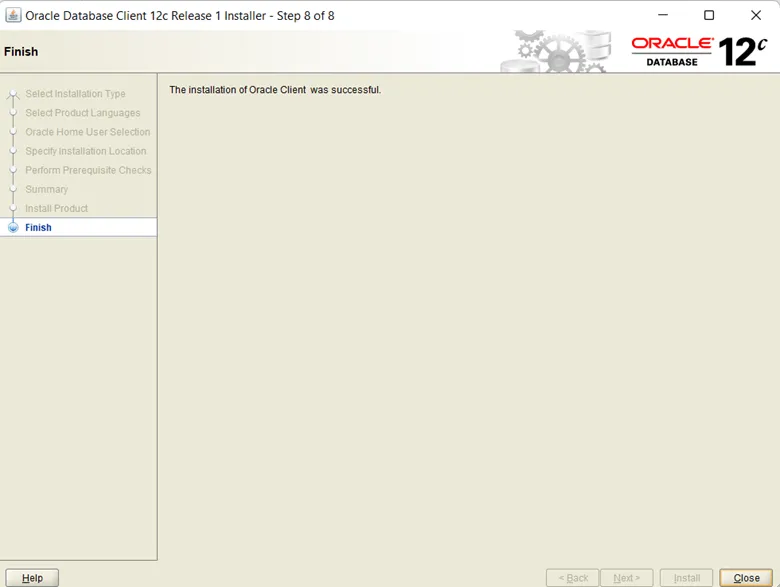Viewport: 780px width, 587px height.
Task: Open the Help button
Action: pos(32,578)
